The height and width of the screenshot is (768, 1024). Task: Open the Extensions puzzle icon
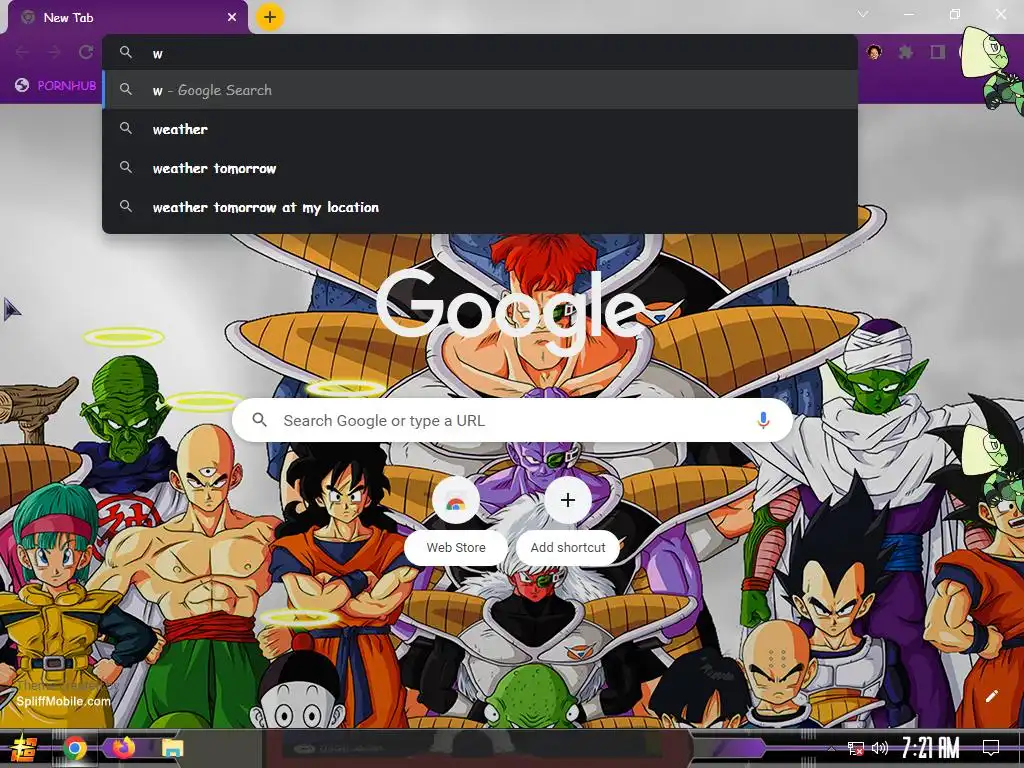click(905, 52)
